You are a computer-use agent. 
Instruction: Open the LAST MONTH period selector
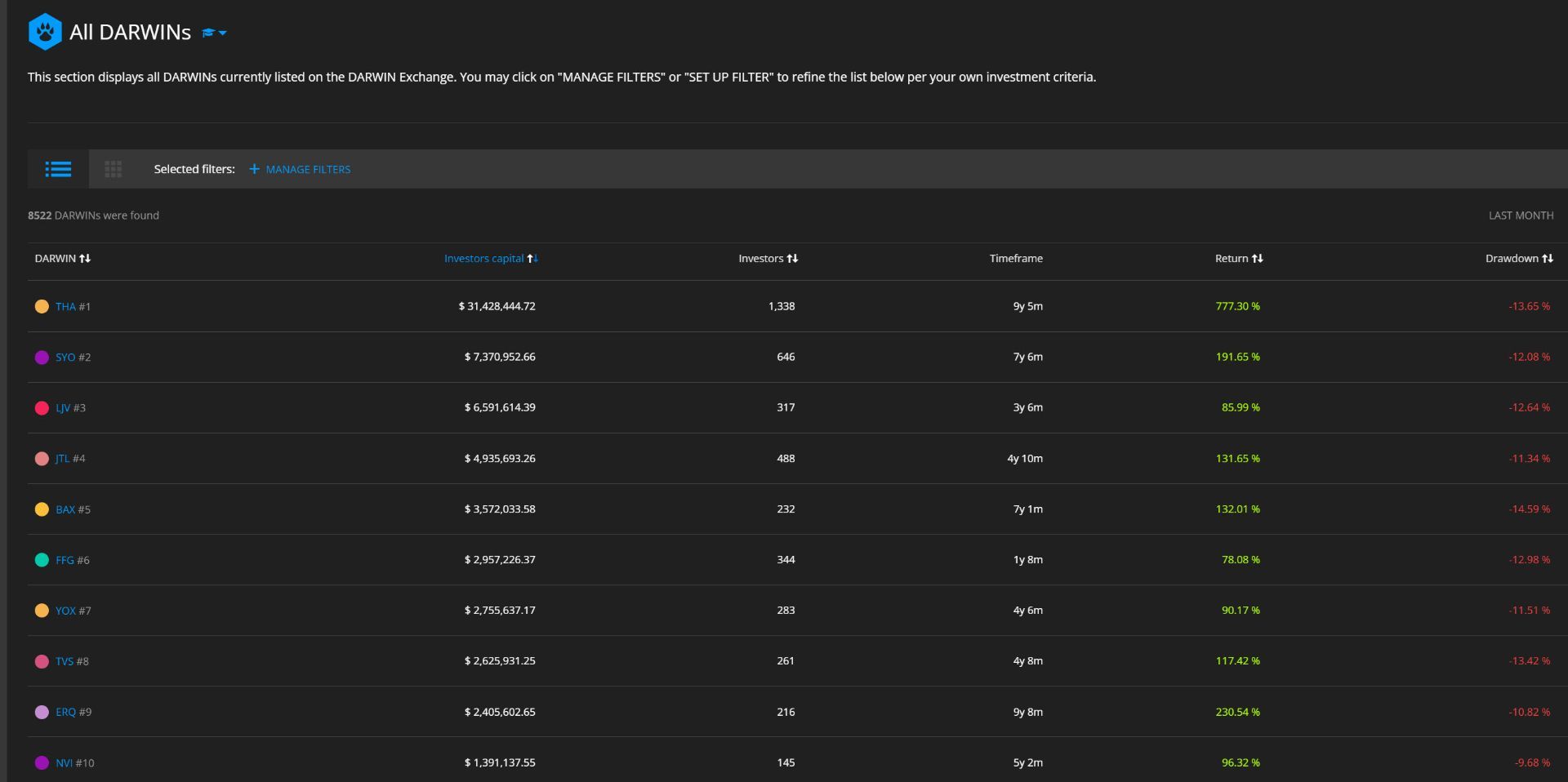1521,215
